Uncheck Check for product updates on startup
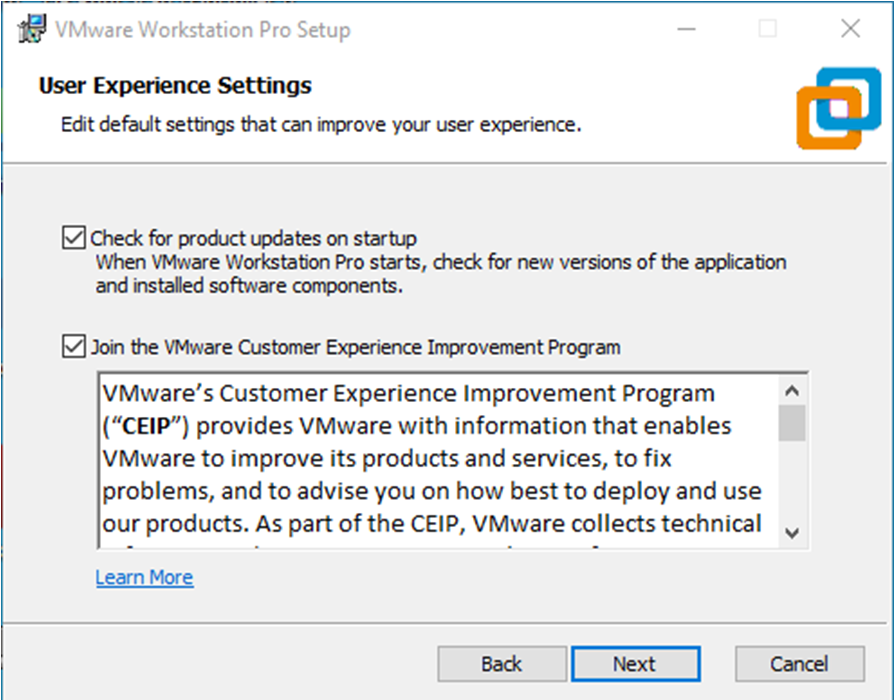895x700 pixels. pos(74,238)
